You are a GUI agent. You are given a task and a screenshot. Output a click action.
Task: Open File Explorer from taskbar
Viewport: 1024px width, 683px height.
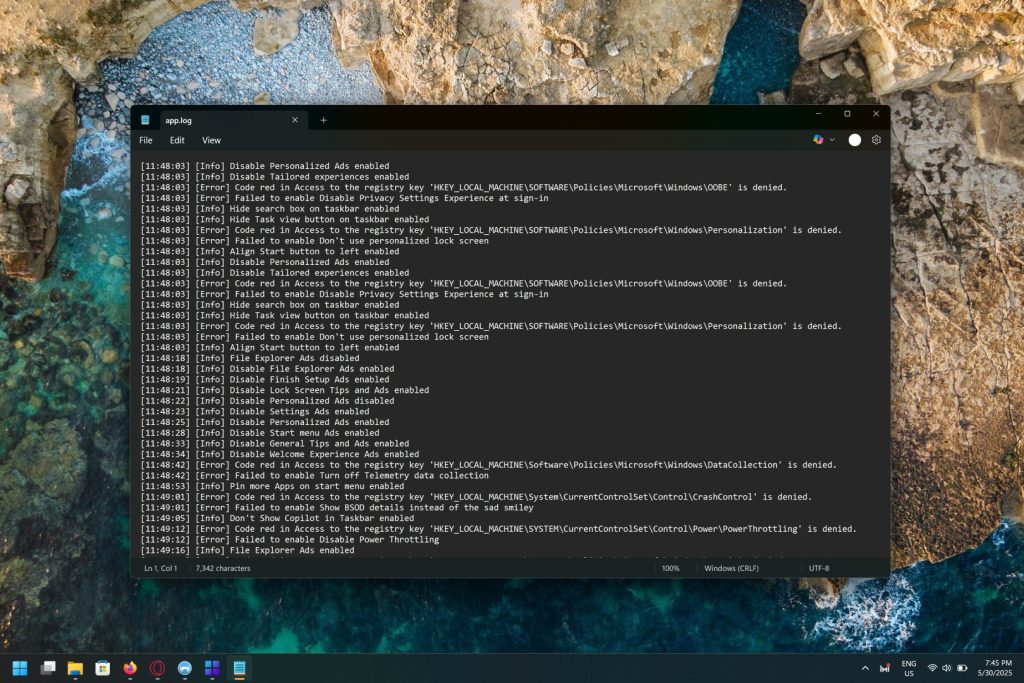coord(75,667)
